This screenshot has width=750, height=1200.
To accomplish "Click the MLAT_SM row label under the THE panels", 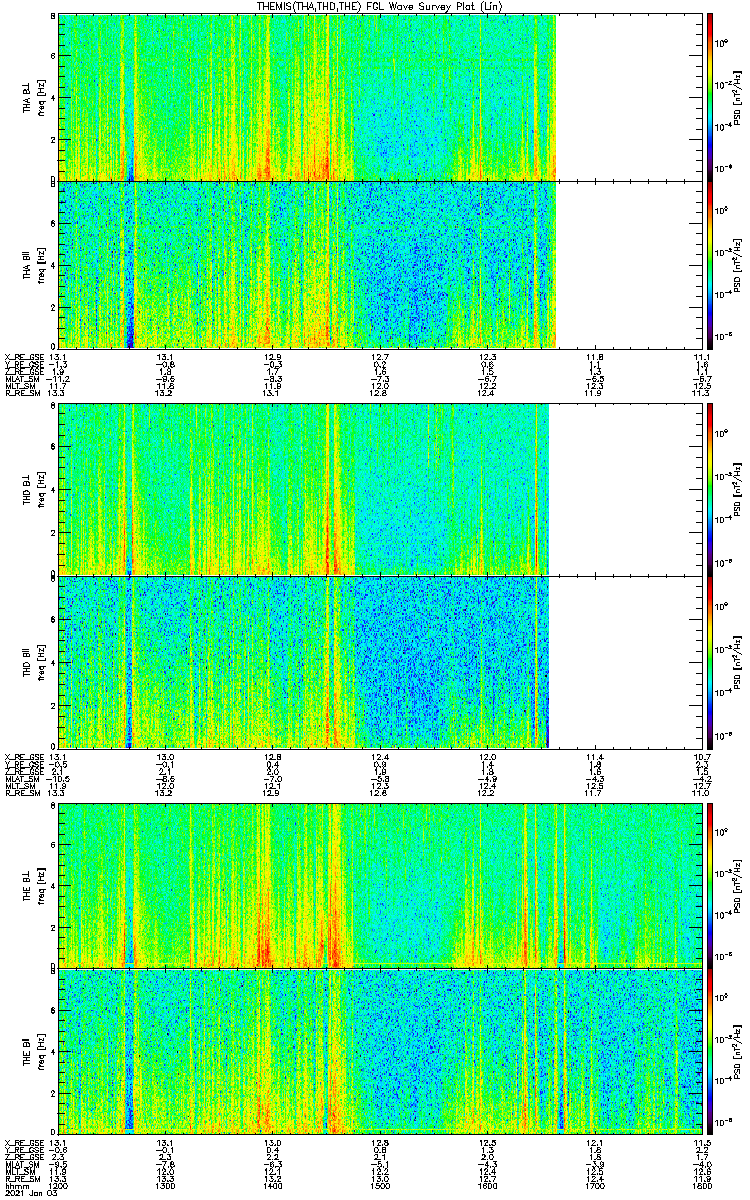I will pos(21,1165).
